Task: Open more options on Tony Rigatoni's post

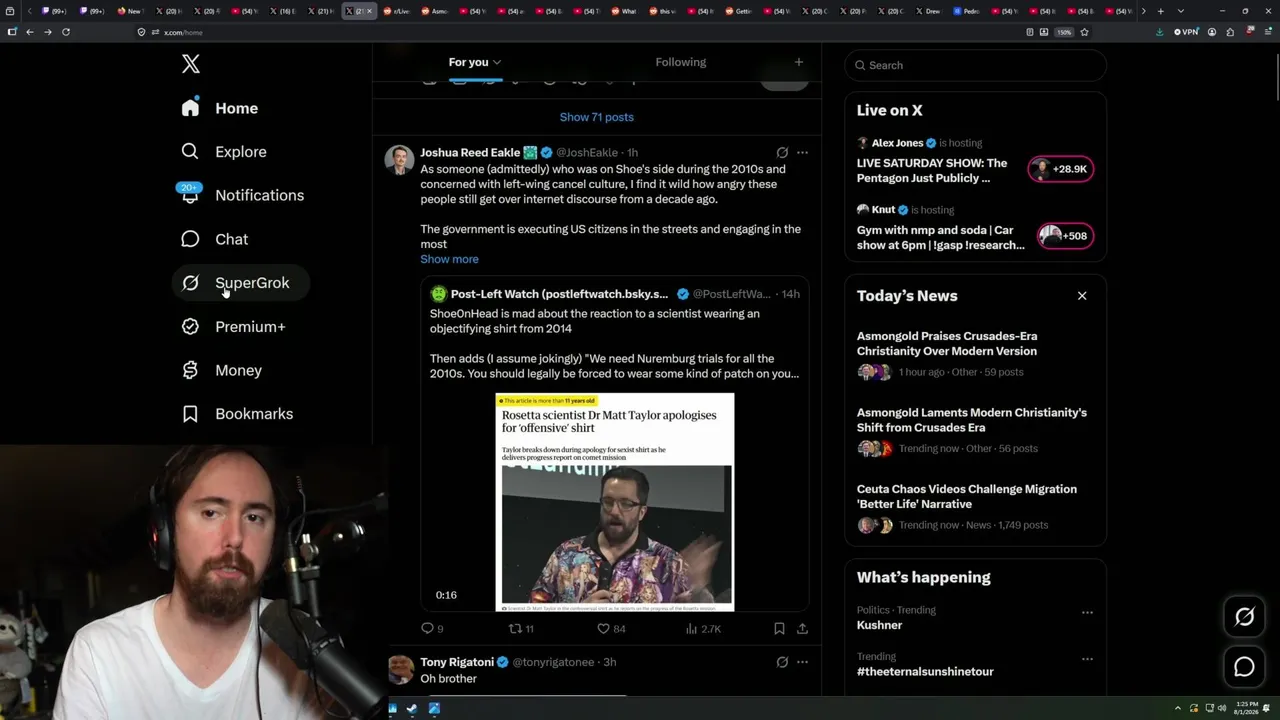Action: (x=802, y=662)
